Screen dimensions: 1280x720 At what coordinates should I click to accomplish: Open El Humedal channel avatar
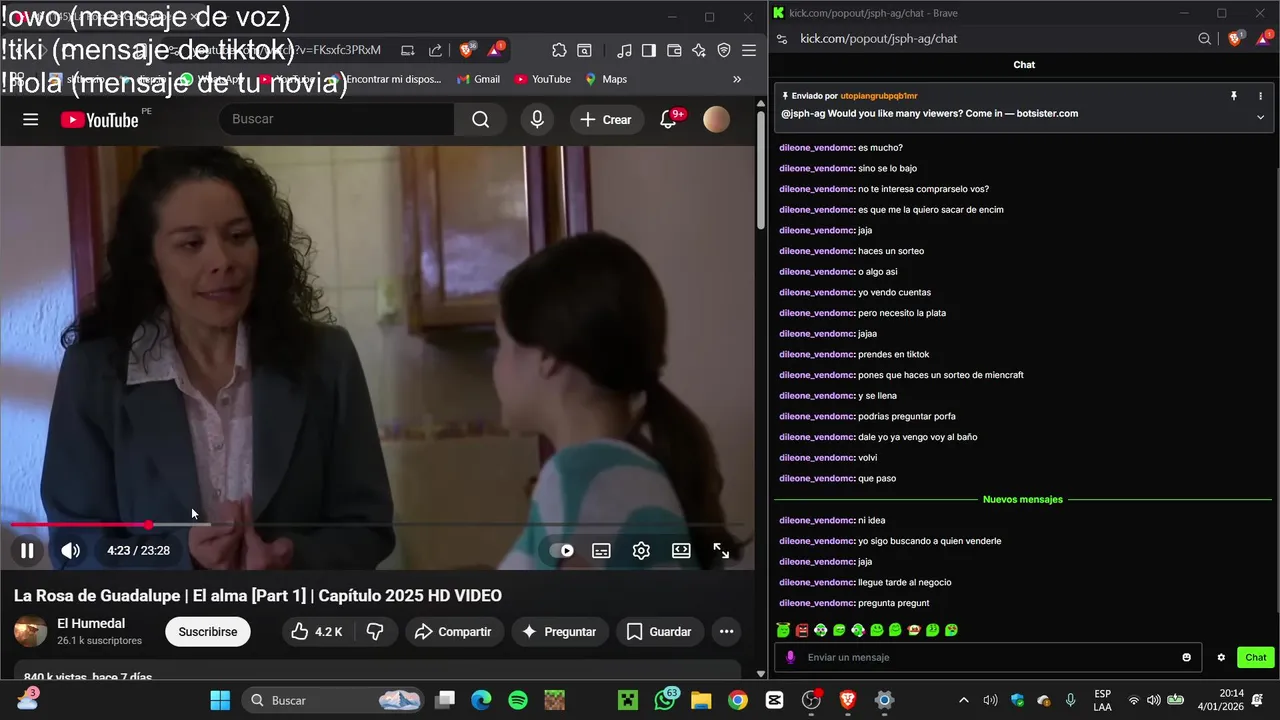click(30, 631)
